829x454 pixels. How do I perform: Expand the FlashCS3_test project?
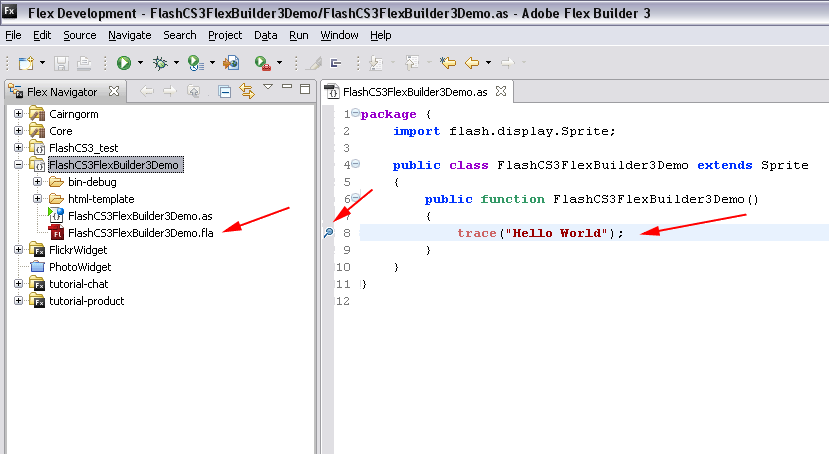19,147
